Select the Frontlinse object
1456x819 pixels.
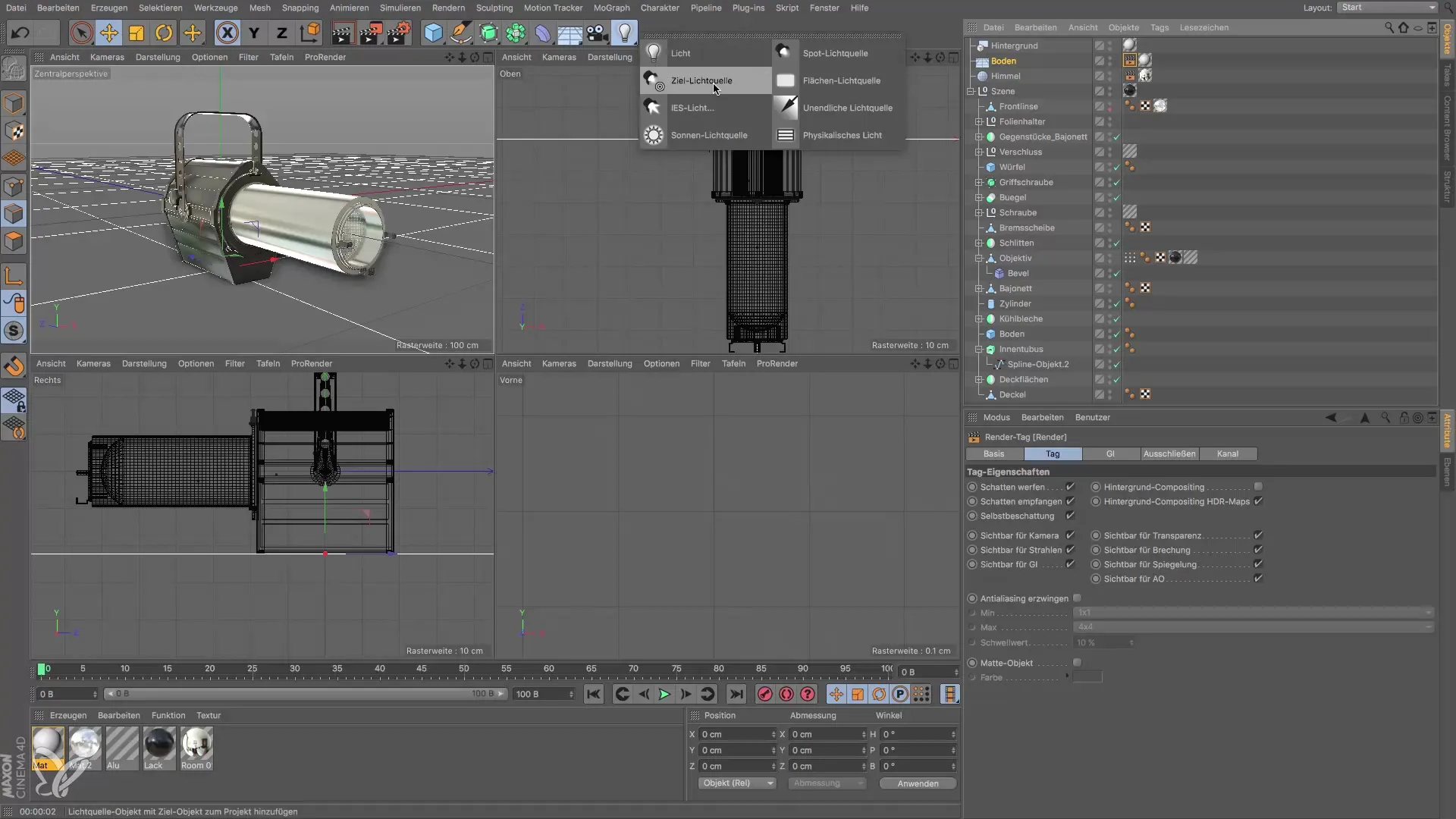click(1018, 106)
